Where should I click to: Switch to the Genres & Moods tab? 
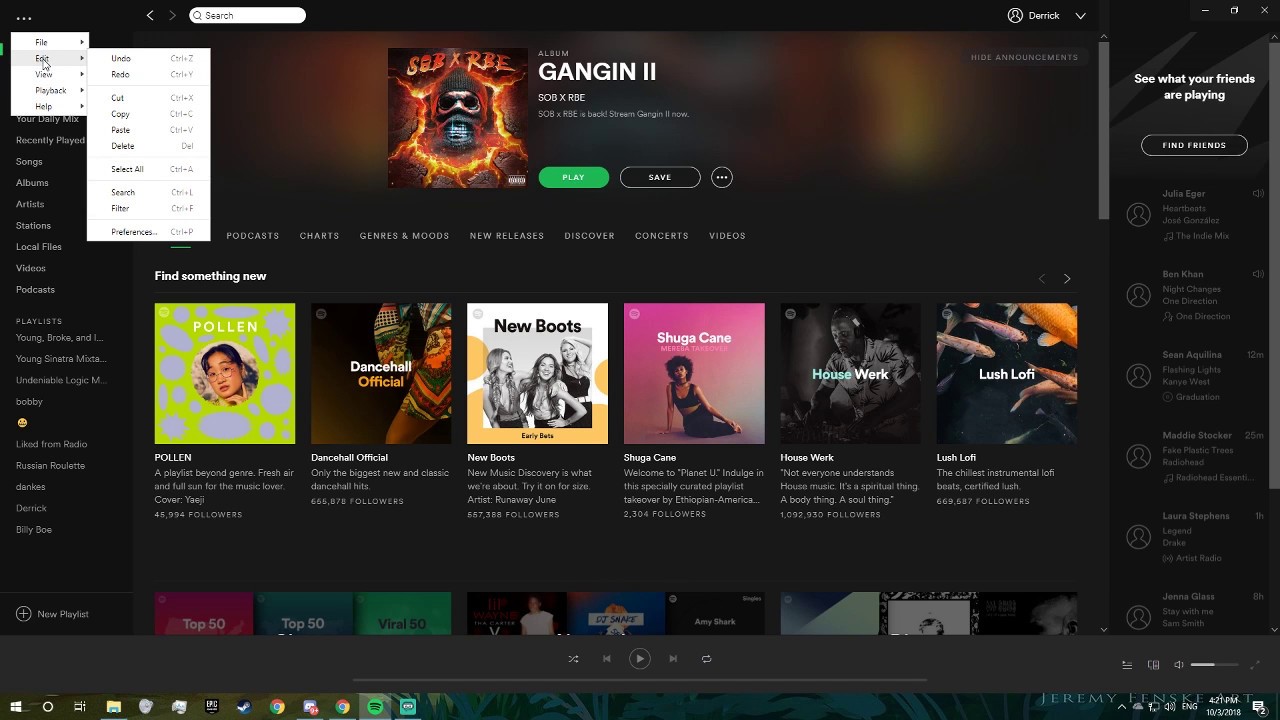click(x=404, y=236)
